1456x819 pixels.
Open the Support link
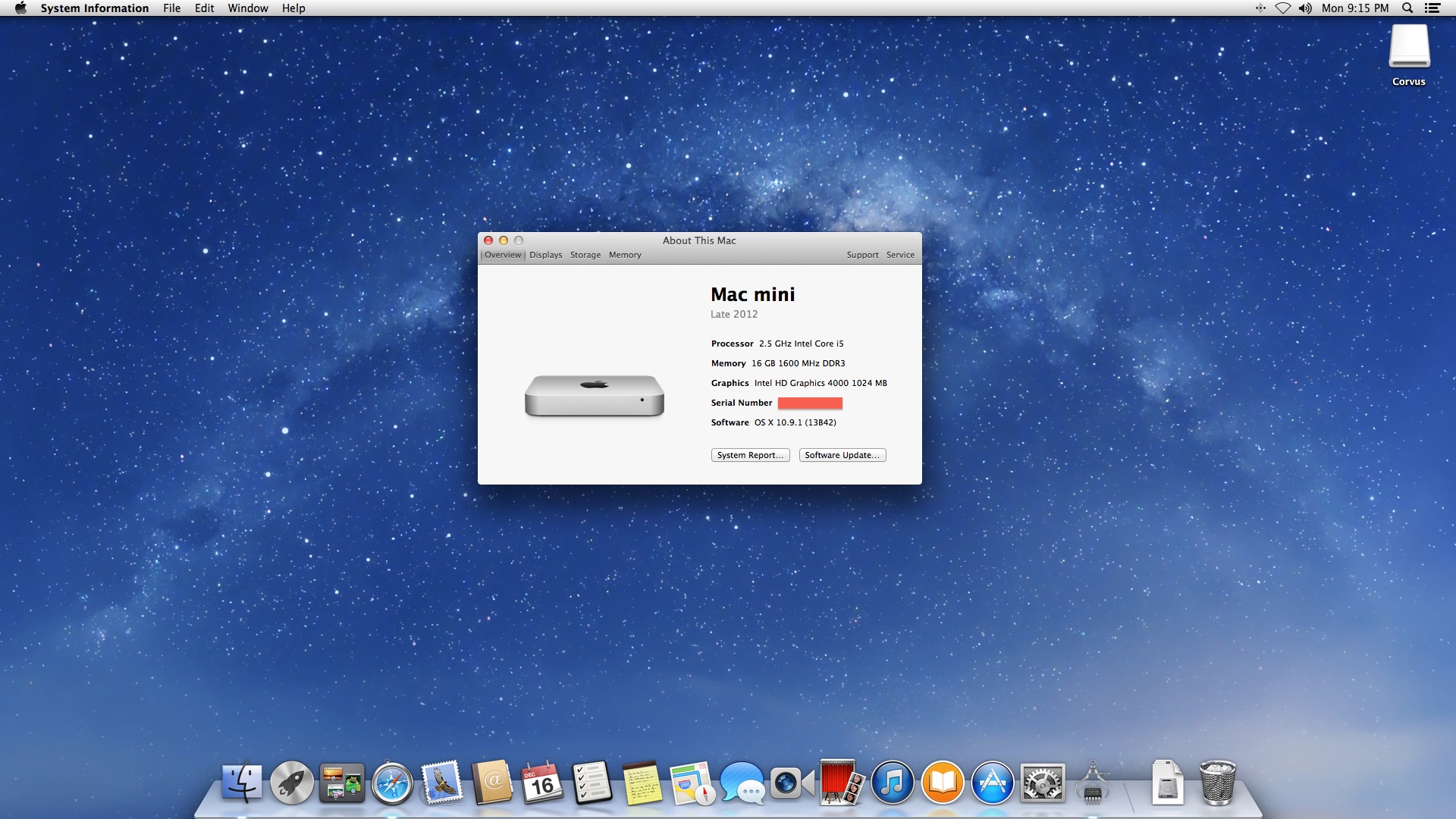pyautogui.click(x=862, y=255)
